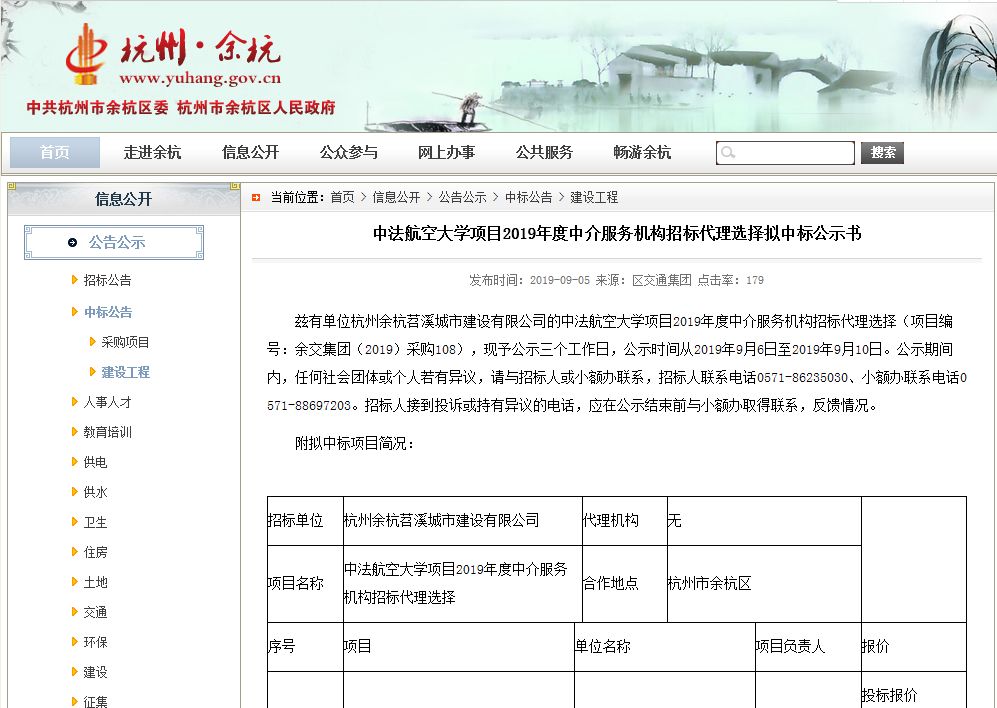Viewport: 997px width, 708px height.
Task: Click header text 中共杭州市余杭区委 杭州市余杭区人民政府
Action: [x=181, y=108]
